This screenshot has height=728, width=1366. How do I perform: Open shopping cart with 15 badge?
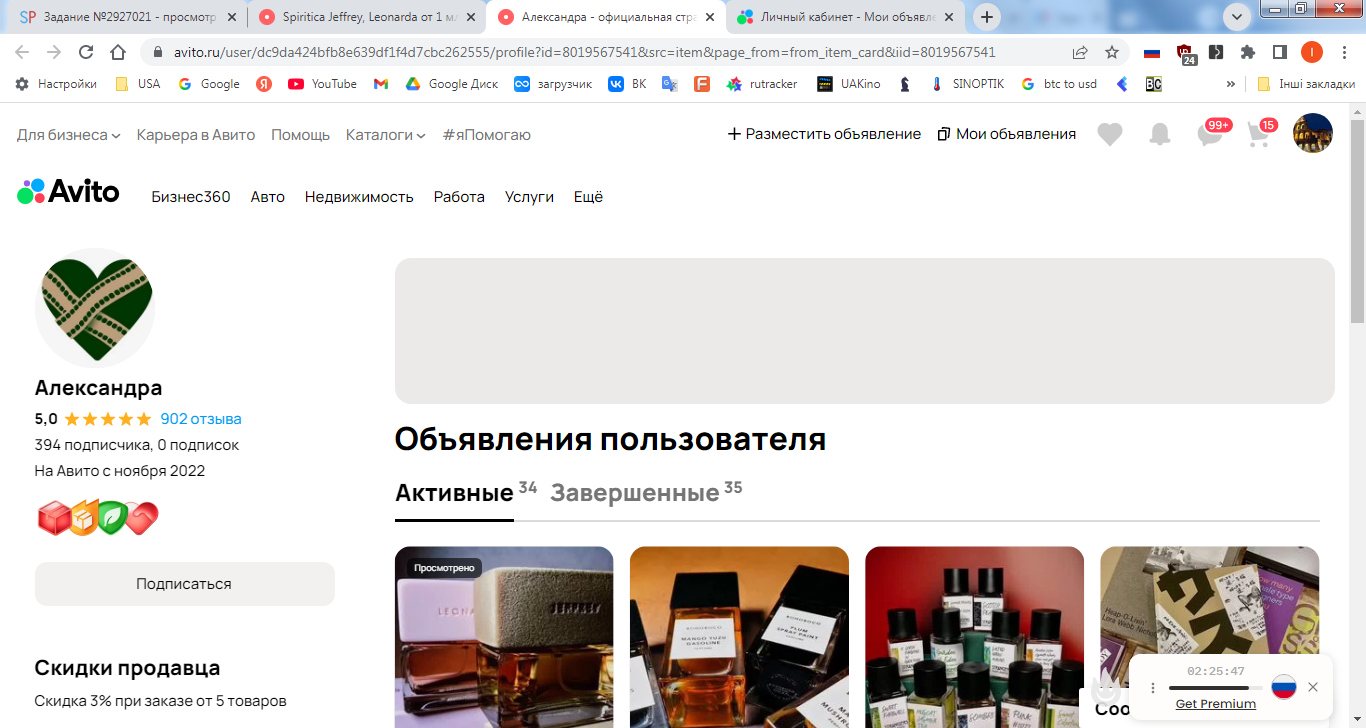click(1262, 132)
